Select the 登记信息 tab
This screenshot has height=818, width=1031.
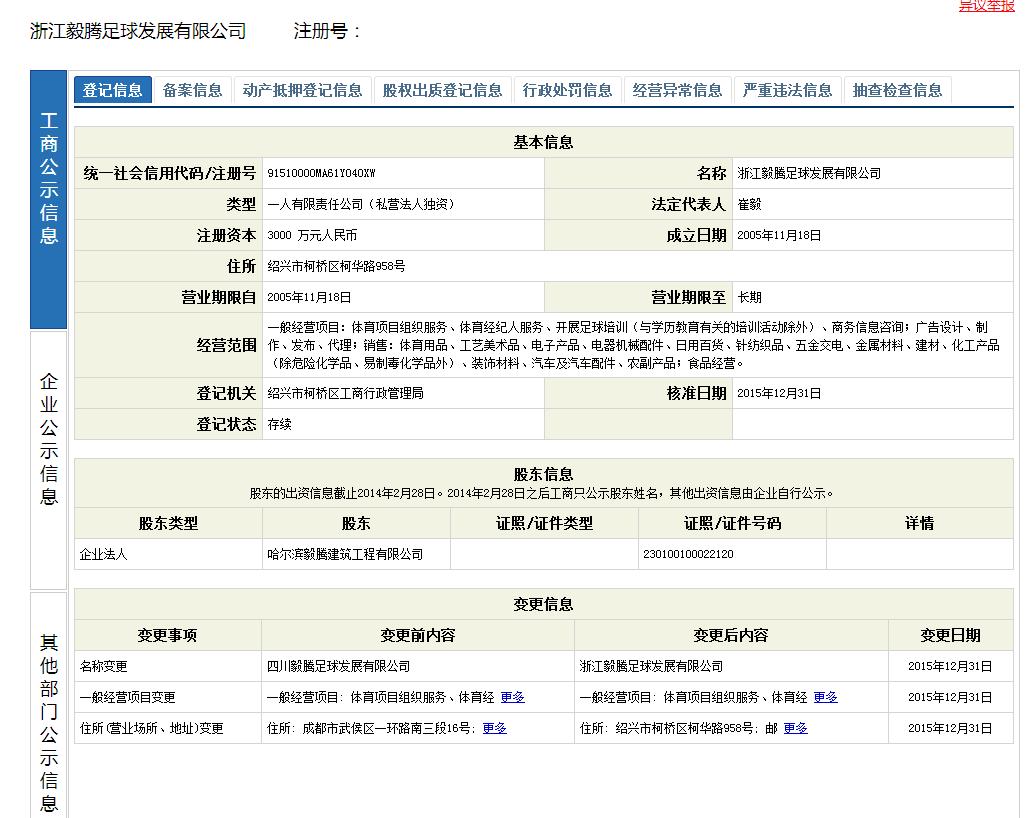112,89
